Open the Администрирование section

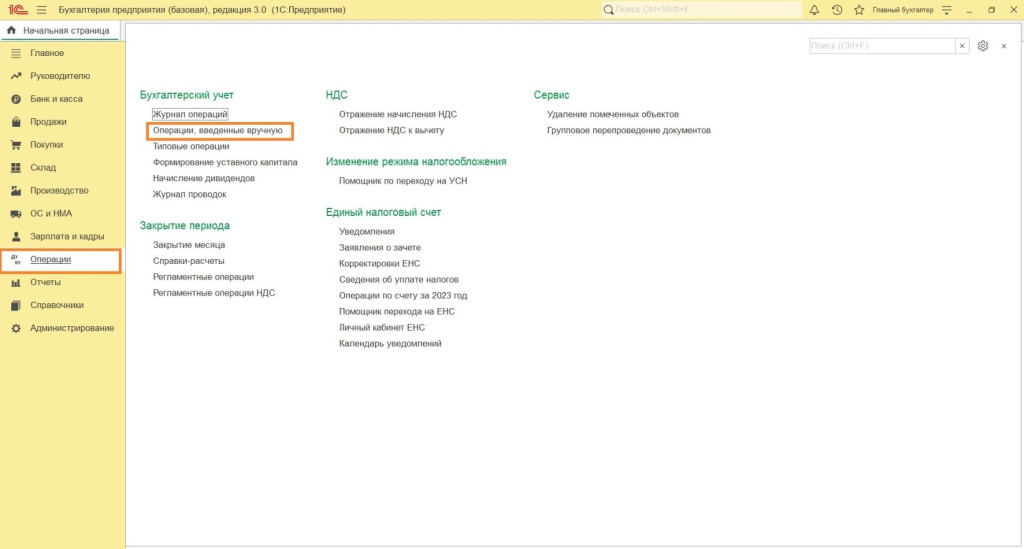pyautogui.click(x=72, y=328)
